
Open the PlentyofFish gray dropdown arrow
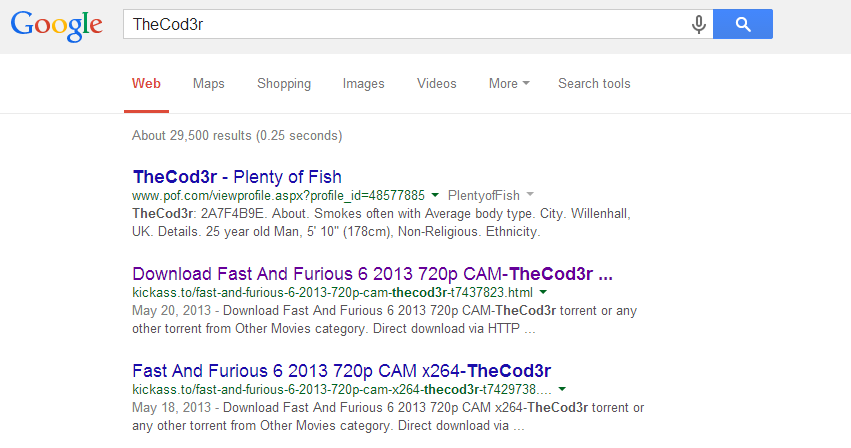tap(530, 194)
